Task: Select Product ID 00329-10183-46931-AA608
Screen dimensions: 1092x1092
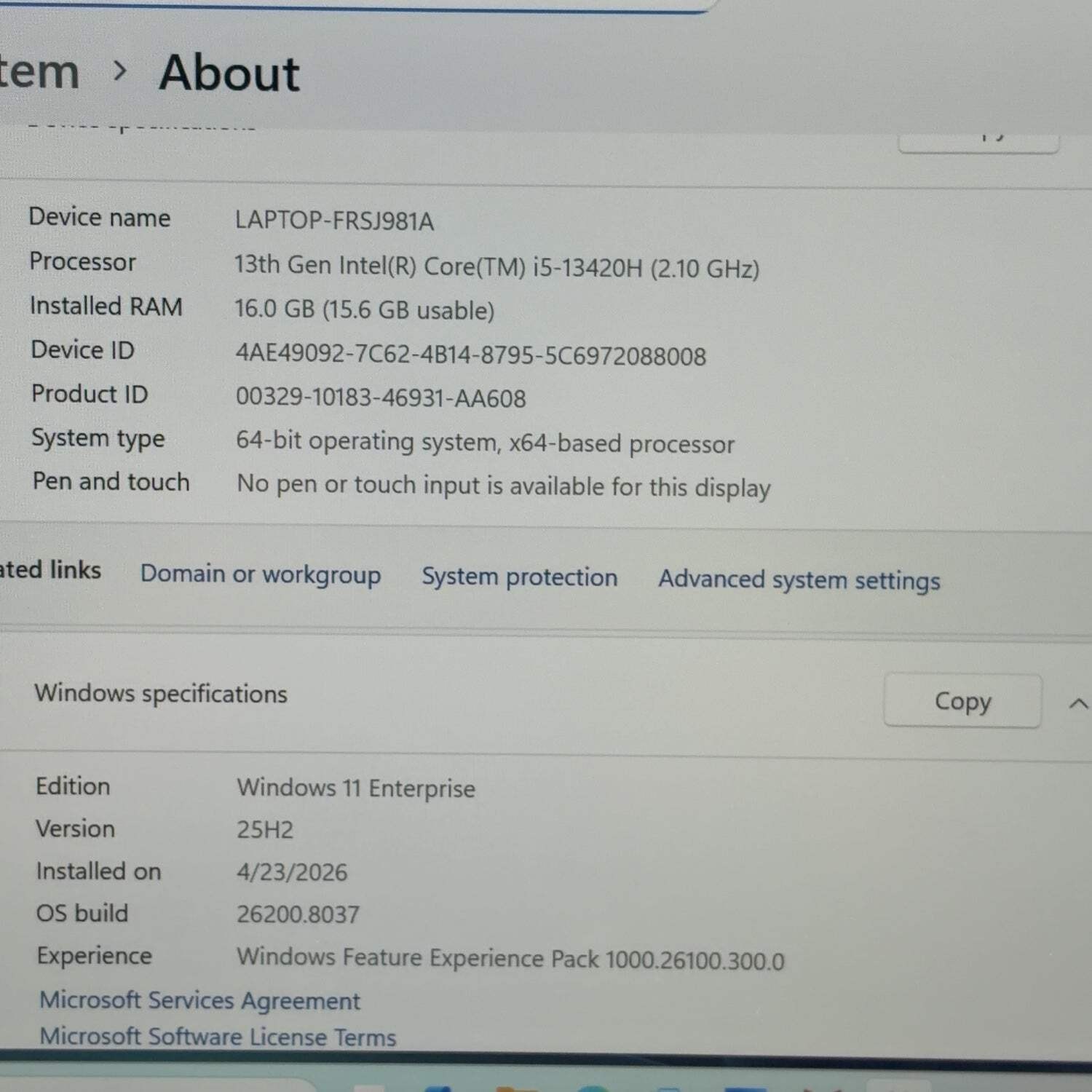Action: click(x=381, y=398)
